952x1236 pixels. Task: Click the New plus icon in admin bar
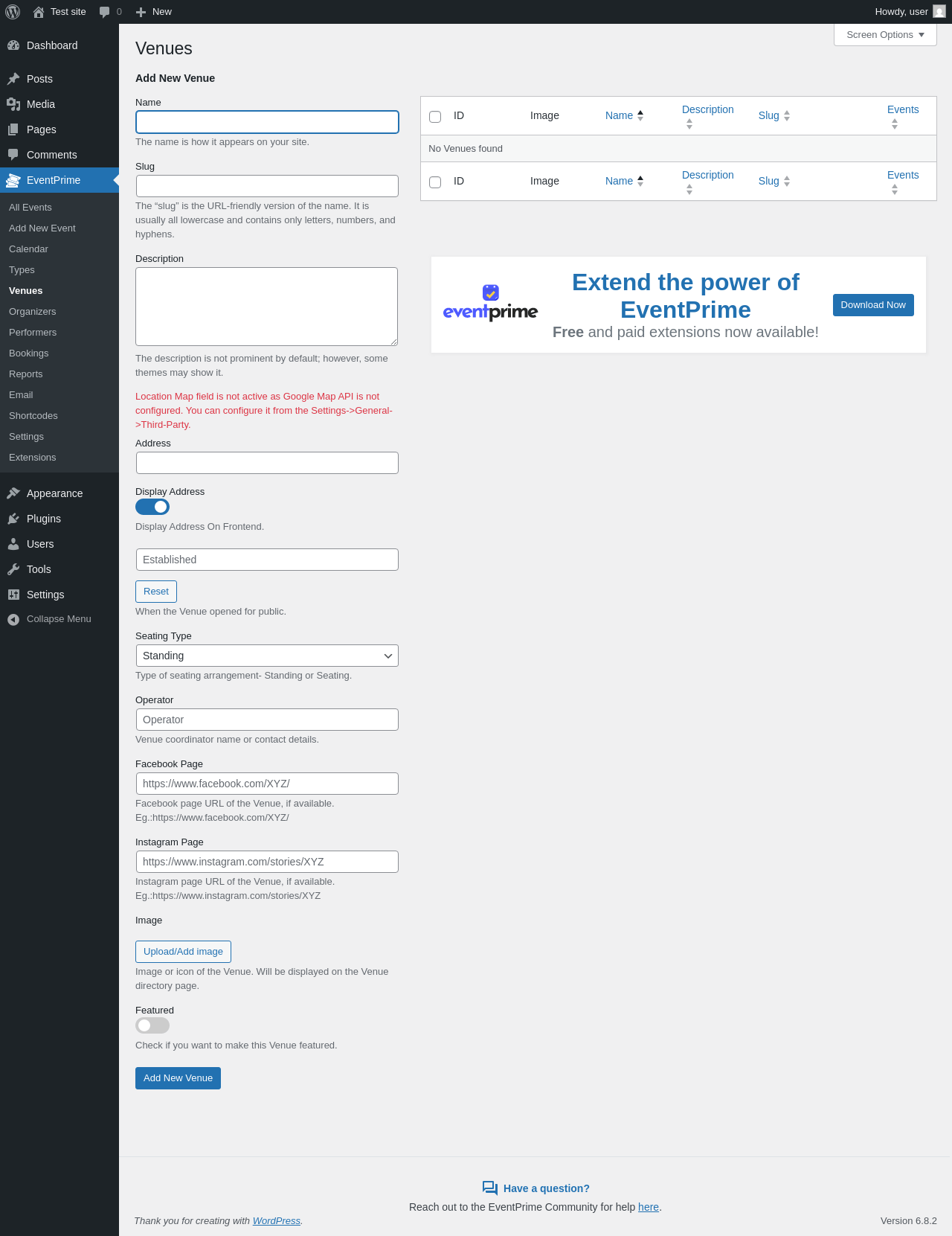coord(141,12)
